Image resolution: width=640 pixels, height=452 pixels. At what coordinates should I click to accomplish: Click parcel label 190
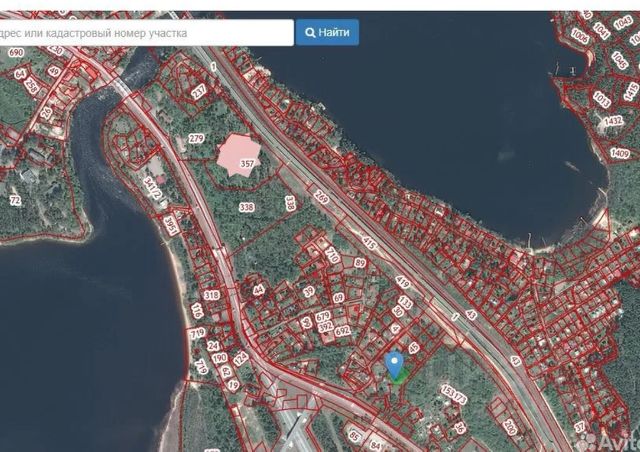219,358
